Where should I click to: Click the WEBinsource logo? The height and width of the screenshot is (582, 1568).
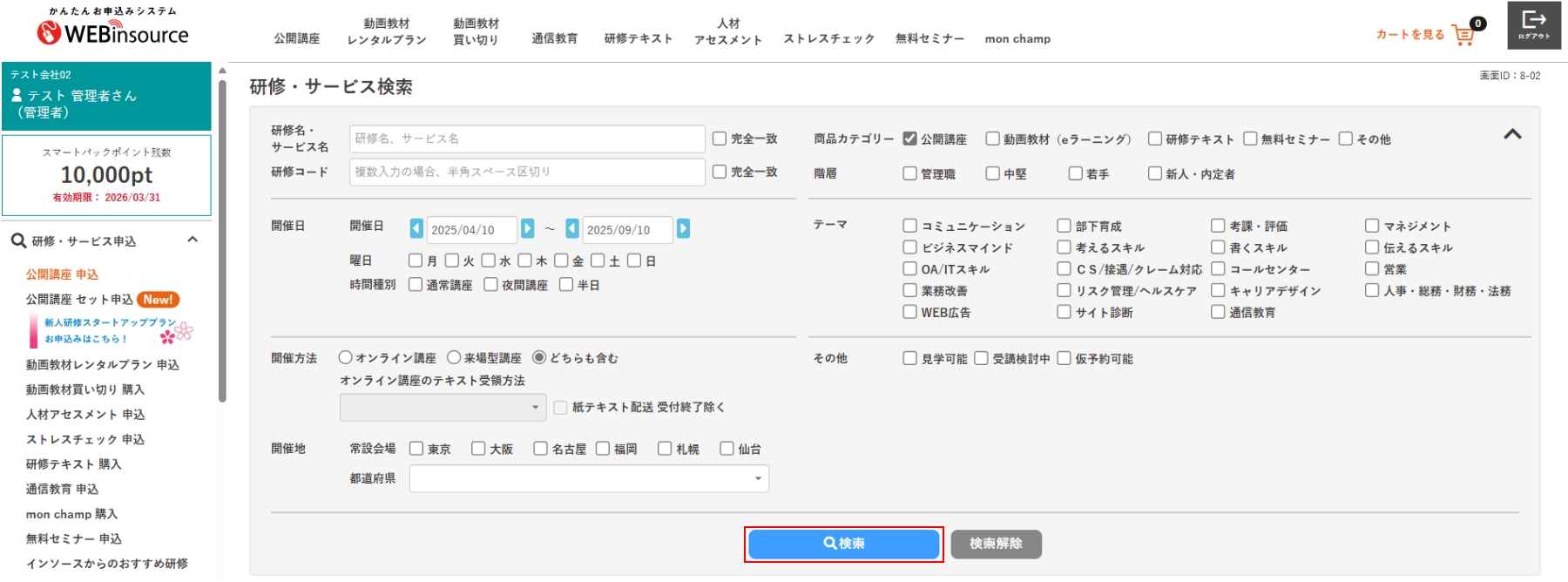(112, 33)
